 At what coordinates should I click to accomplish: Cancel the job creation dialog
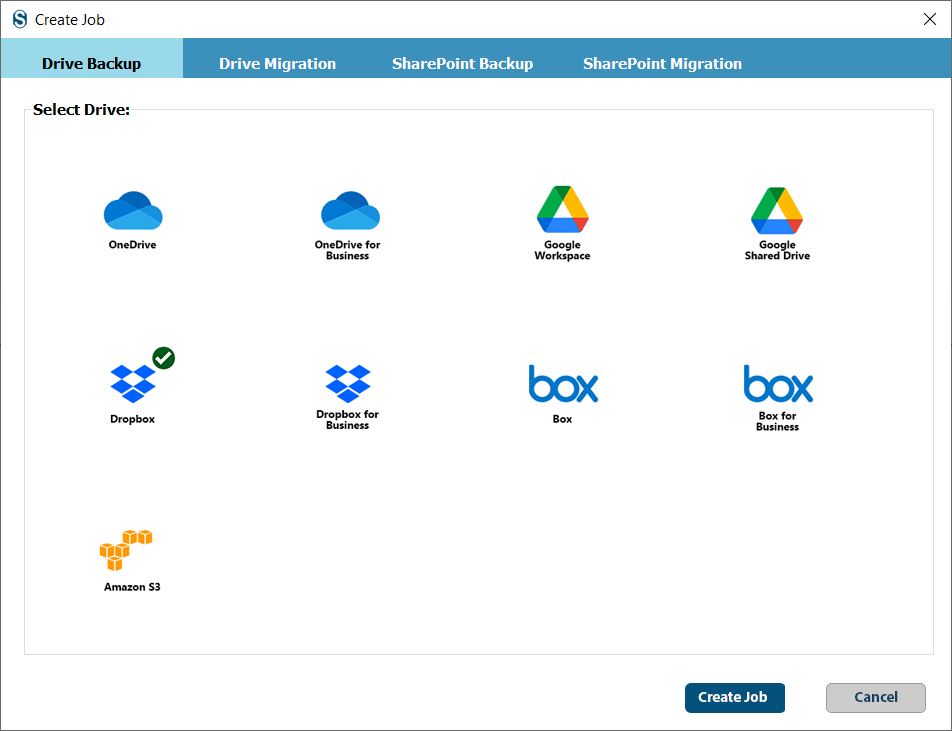click(876, 698)
